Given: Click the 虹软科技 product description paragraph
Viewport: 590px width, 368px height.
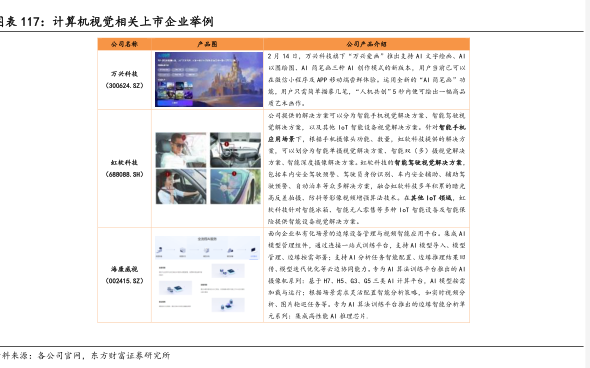Looking at the screenshot, I should pos(366,168).
